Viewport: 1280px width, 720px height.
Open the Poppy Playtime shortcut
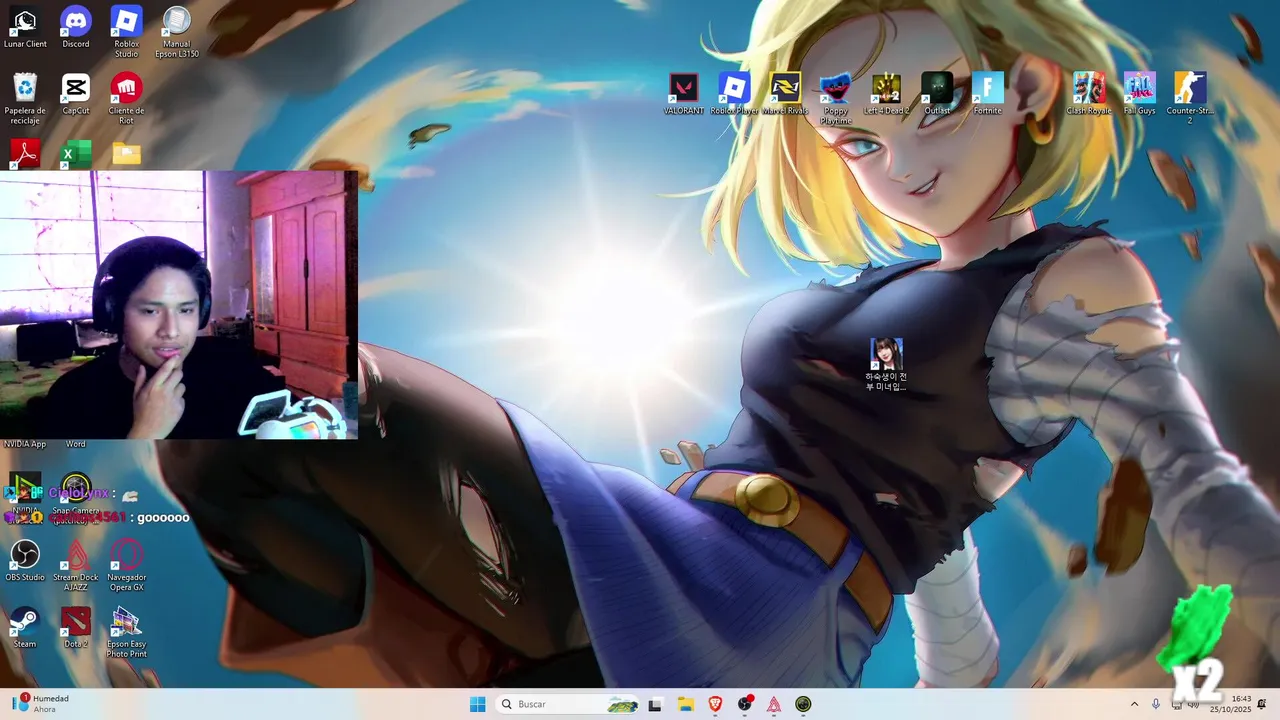836,98
